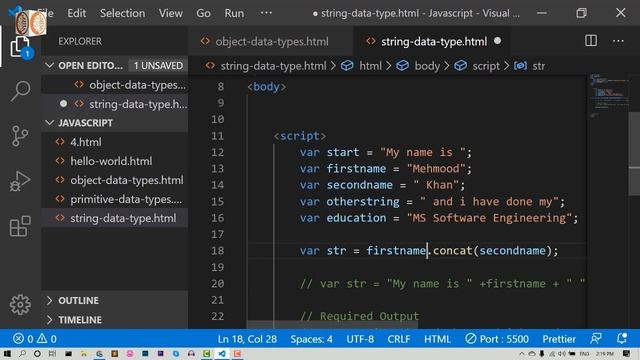Click the feedback icon in status bar
The width and height of the screenshot is (640, 360).
click(596, 339)
